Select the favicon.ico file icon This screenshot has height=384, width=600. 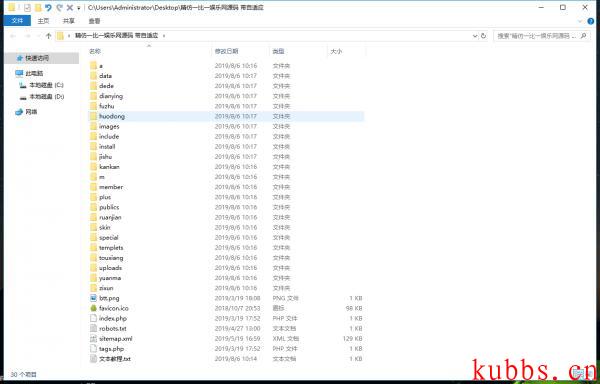click(93, 308)
